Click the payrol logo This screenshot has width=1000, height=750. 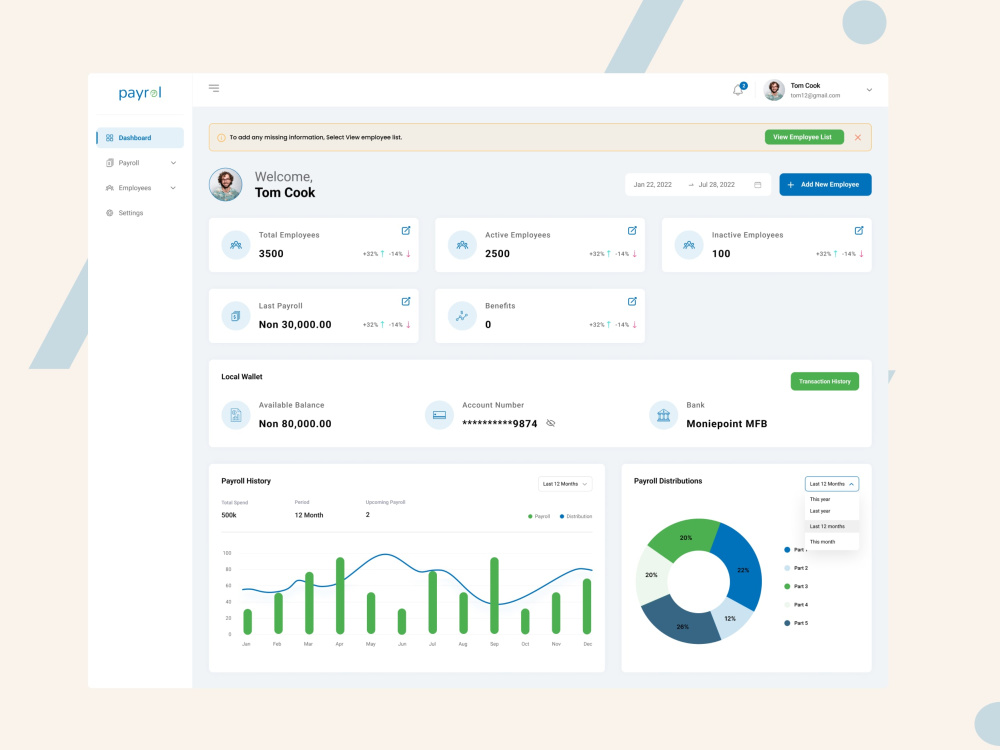pos(140,93)
